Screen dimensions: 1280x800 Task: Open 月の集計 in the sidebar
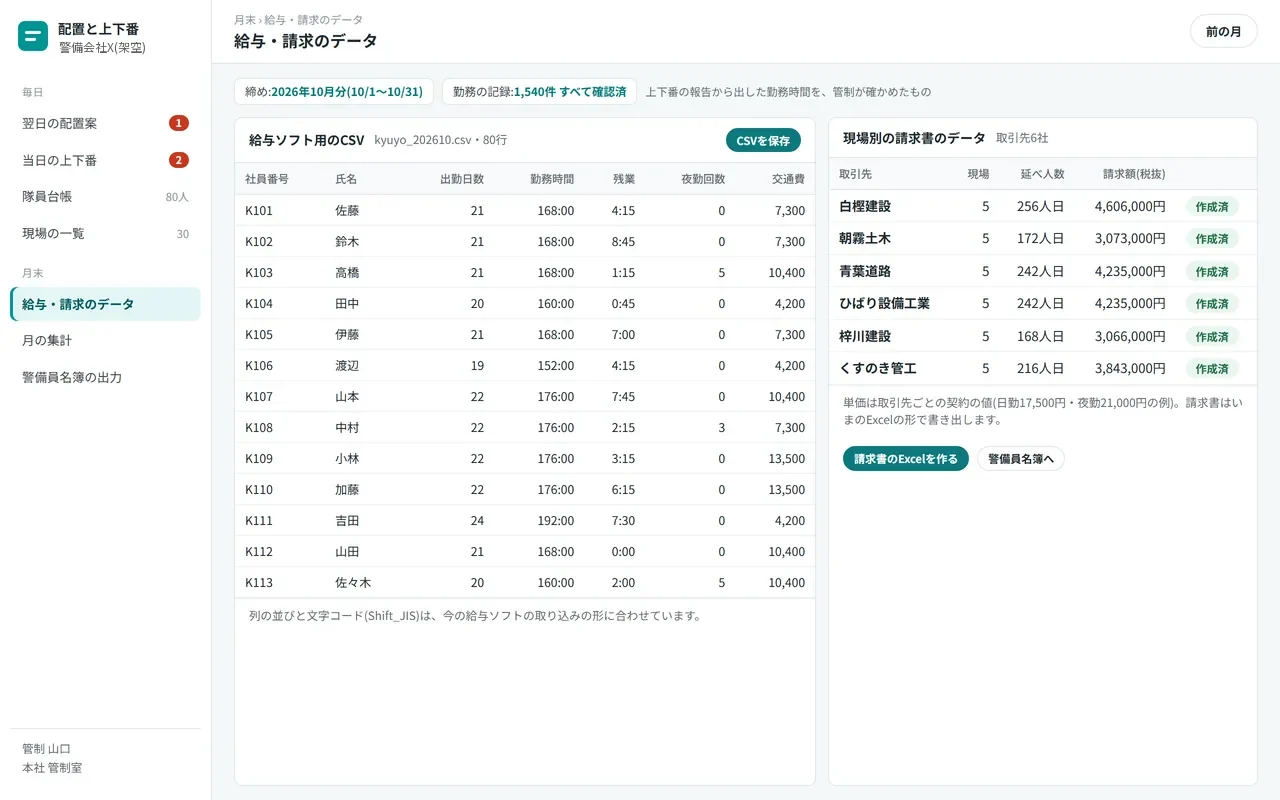pos(105,341)
